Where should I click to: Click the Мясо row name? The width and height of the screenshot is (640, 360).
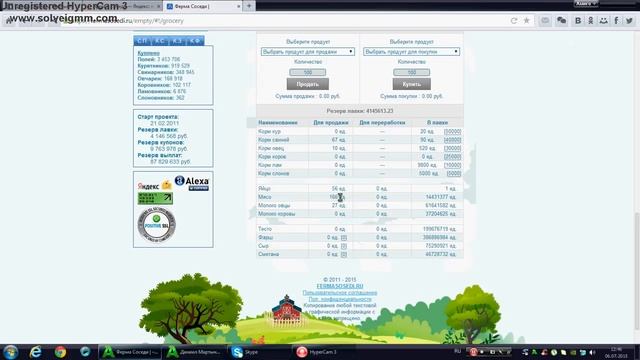pyautogui.click(x=264, y=197)
